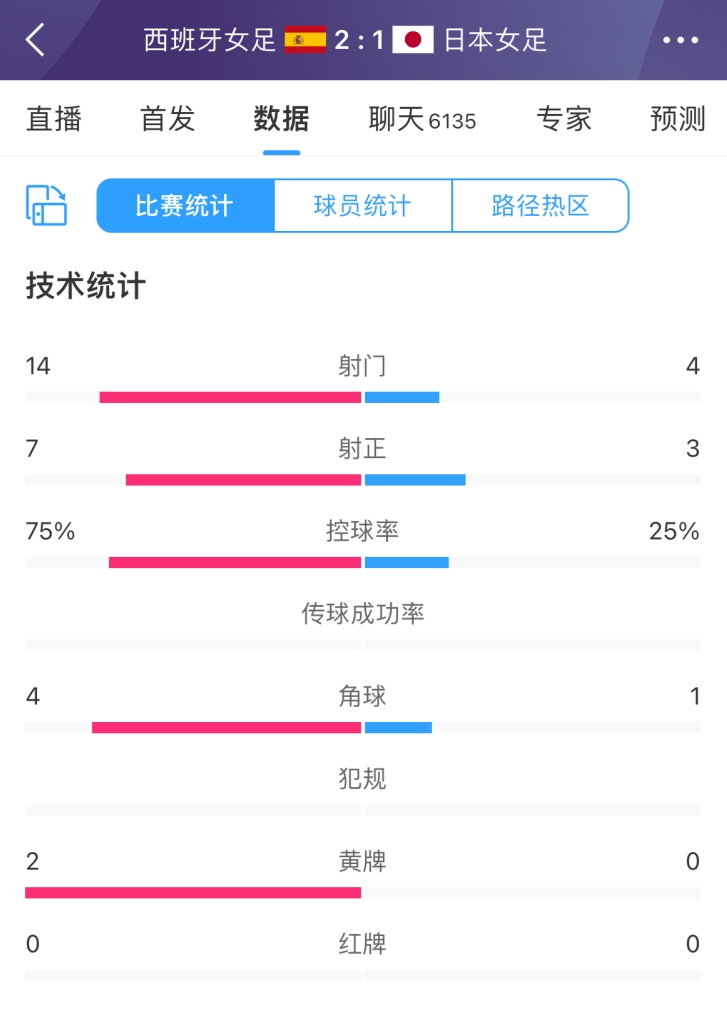This screenshot has height=1010, width=727.
Task: Switch to the 直播 tab
Action: (x=54, y=119)
